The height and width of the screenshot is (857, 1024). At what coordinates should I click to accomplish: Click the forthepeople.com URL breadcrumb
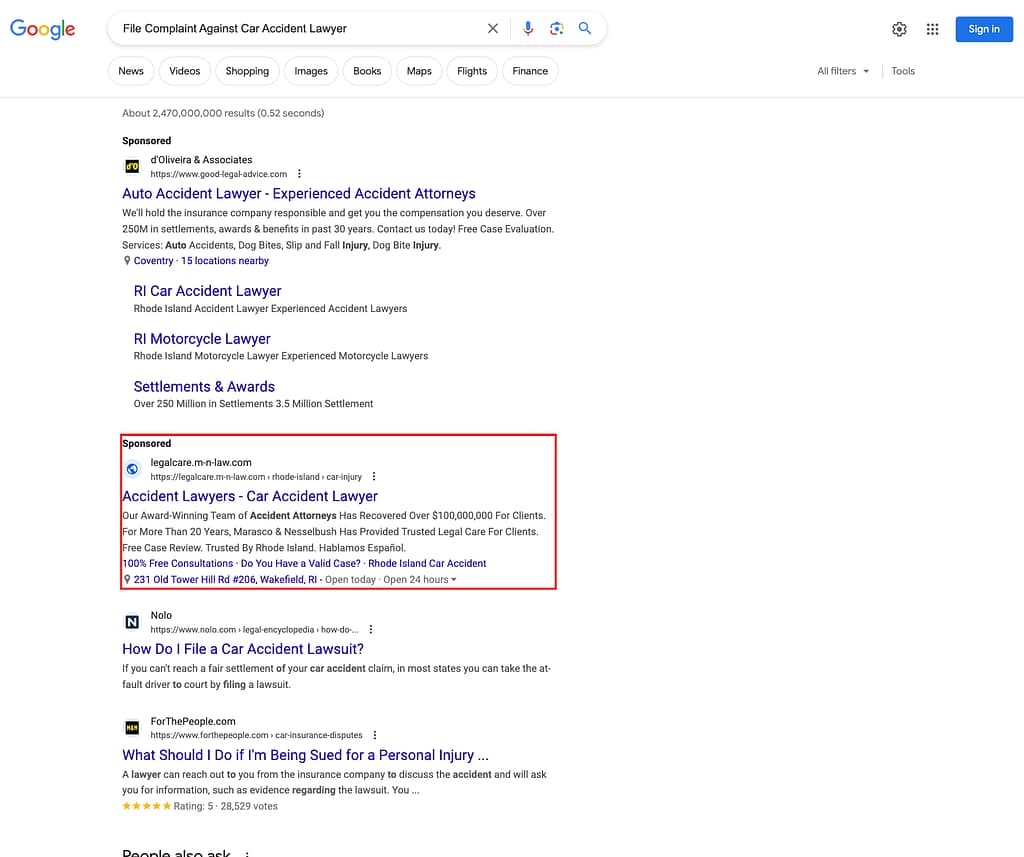click(x=256, y=736)
